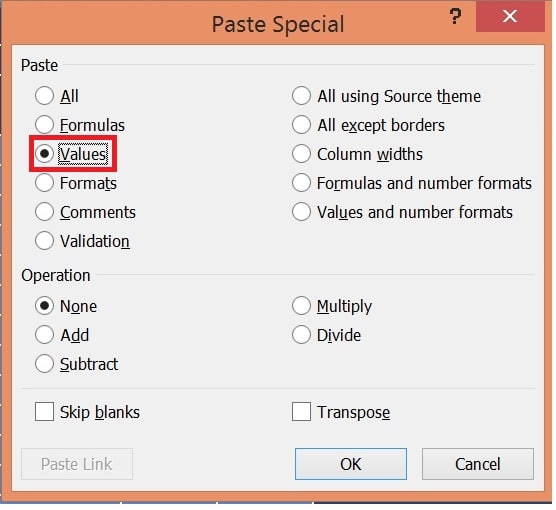Image resolution: width=556 pixels, height=510 pixels.
Task: Set the operation to Add
Action: coord(44,335)
